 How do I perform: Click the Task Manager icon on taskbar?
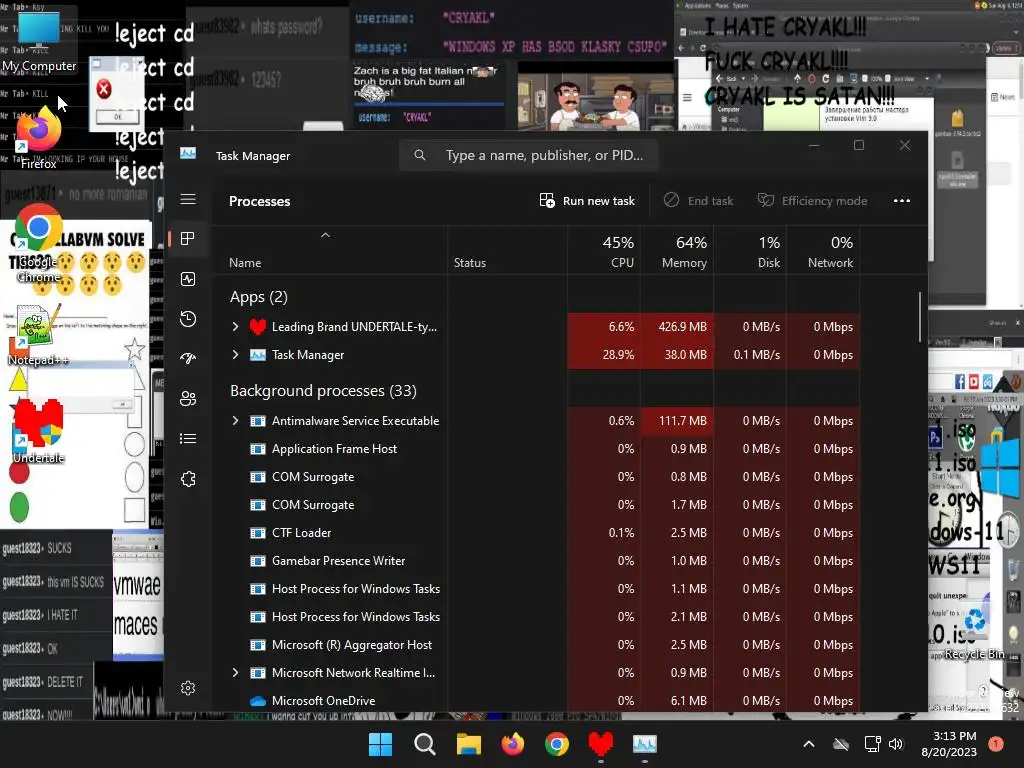click(x=645, y=744)
